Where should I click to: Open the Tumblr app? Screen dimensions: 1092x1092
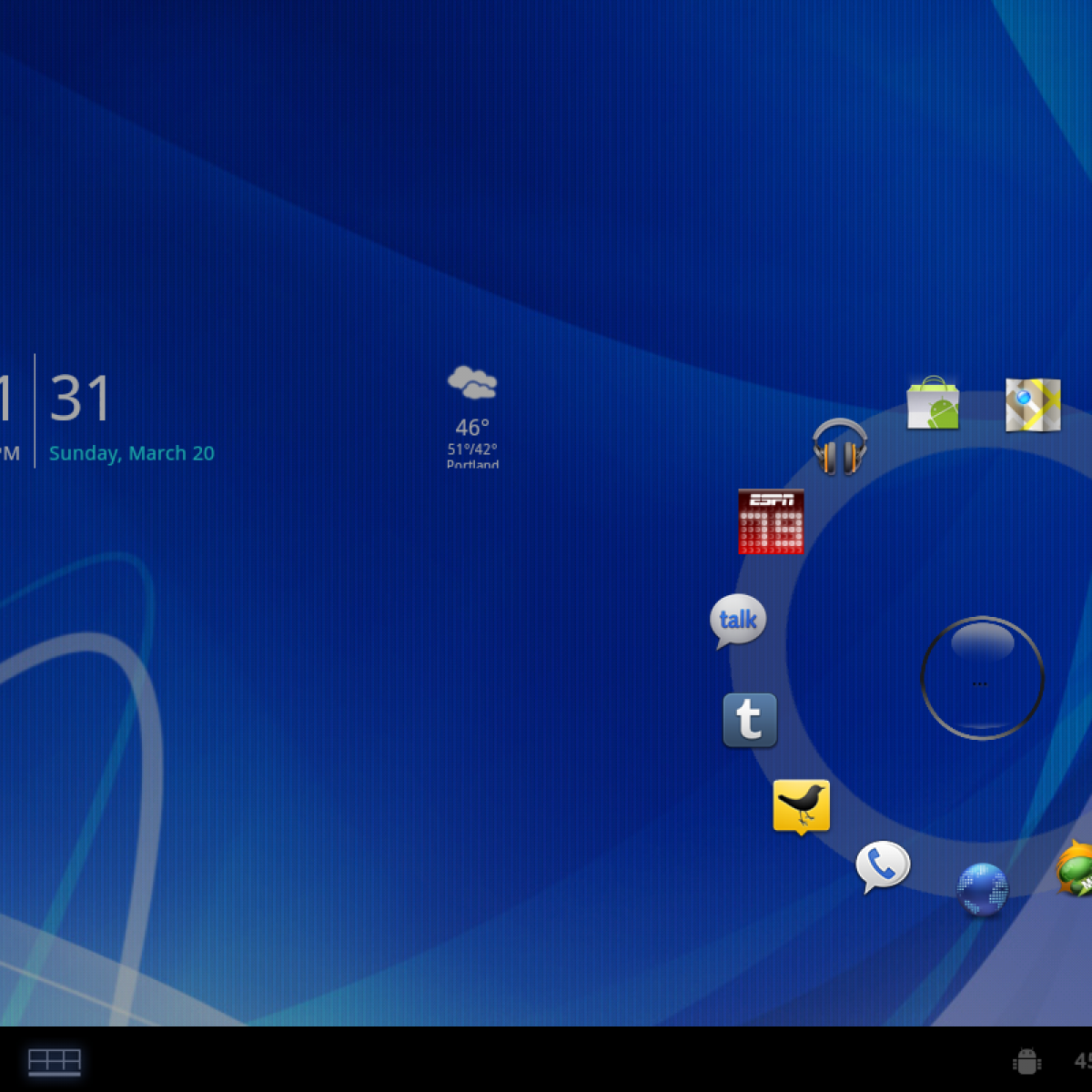750,721
